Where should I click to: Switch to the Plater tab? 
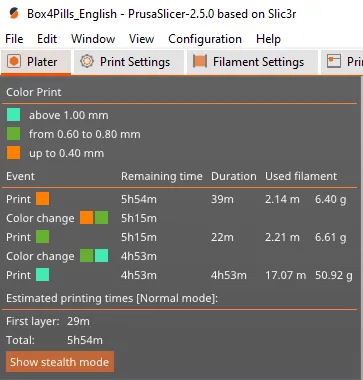36,62
